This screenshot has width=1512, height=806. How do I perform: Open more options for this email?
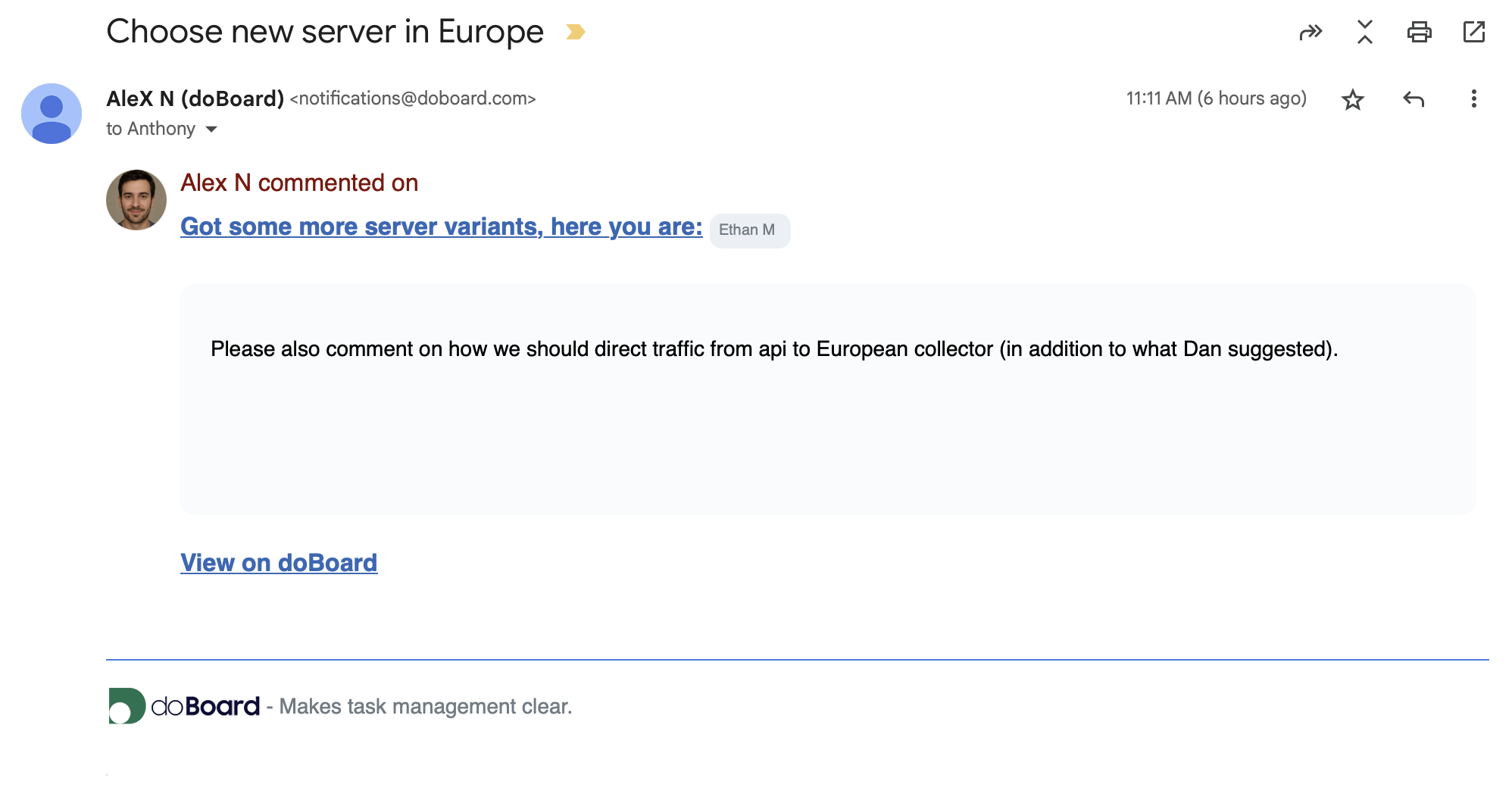click(1473, 99)
